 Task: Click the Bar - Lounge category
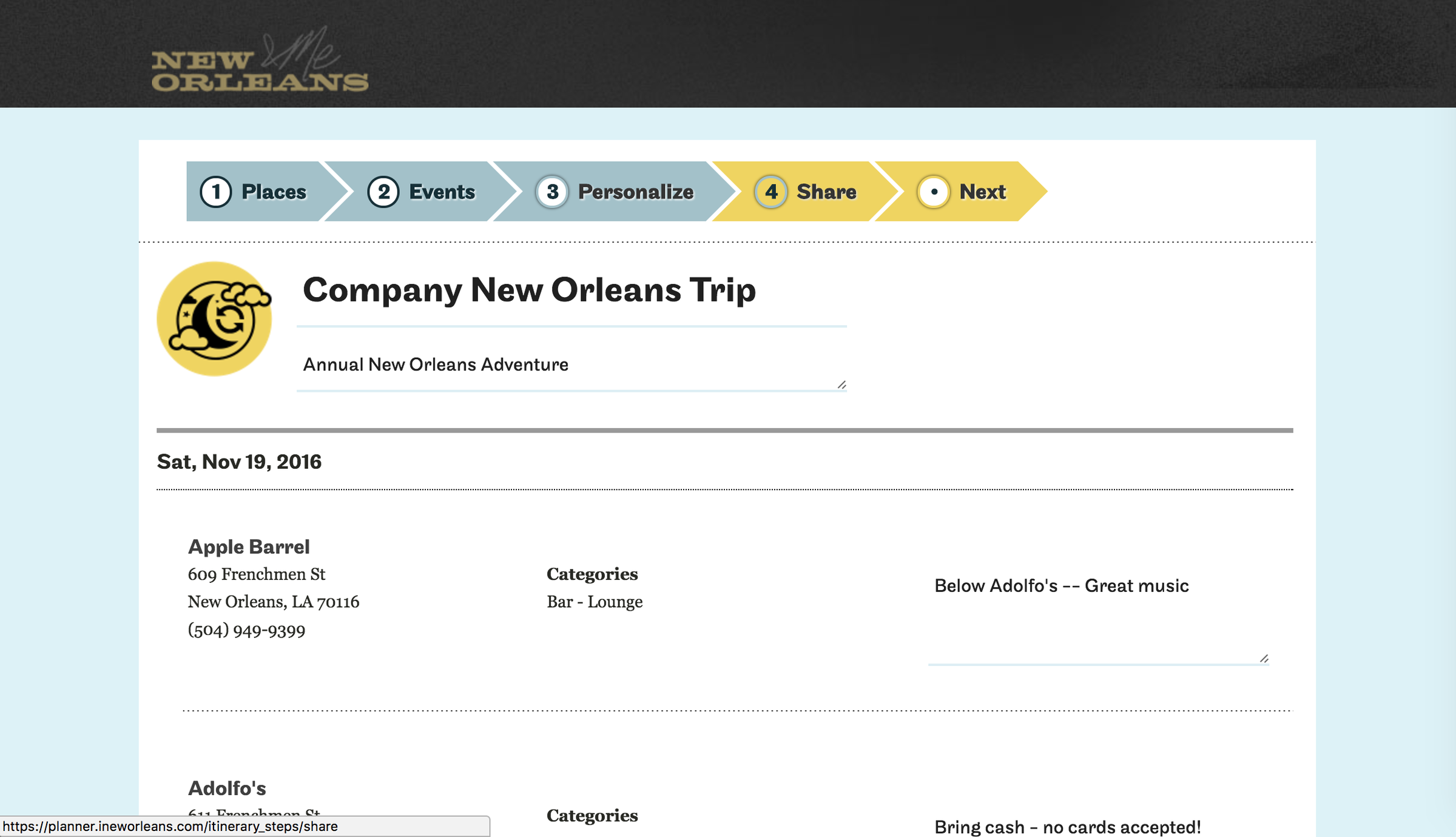[595, 602]
